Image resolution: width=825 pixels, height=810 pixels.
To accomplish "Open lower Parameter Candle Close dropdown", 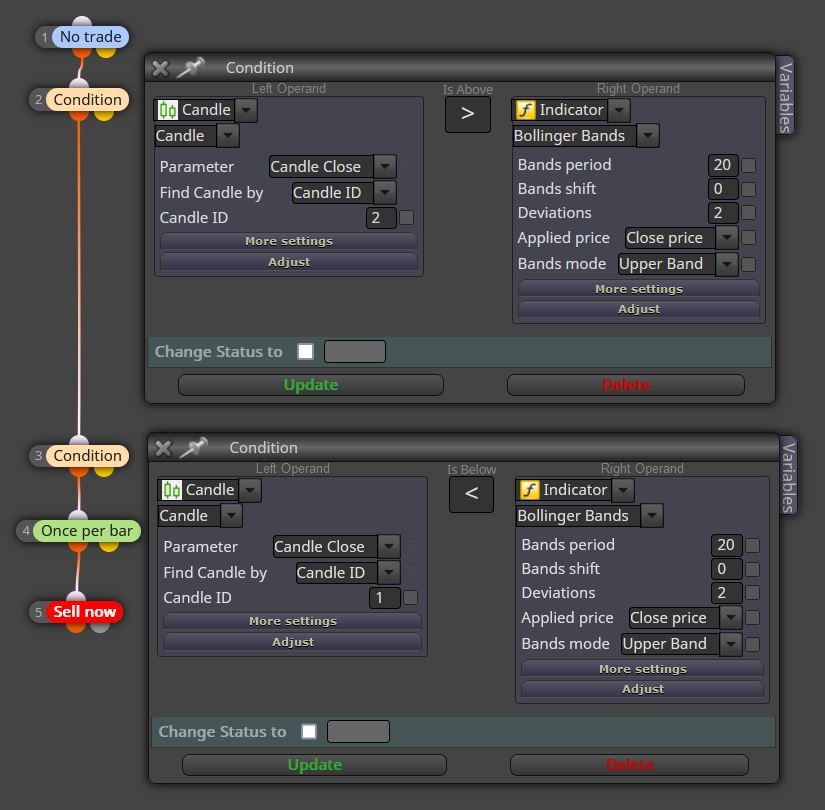I will [x=389, y=546].
